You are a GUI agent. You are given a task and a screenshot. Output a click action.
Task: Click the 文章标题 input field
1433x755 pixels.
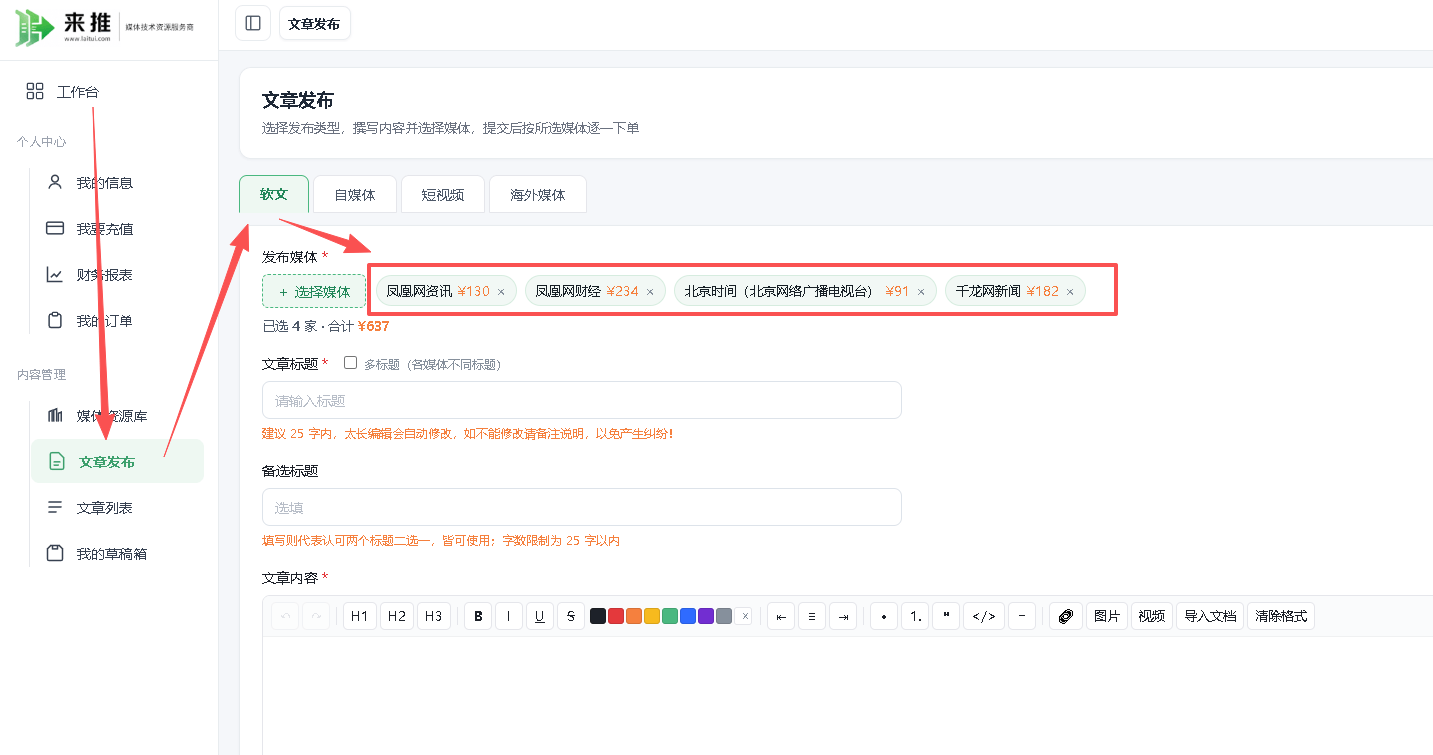pyautogui.click(x=582, y=400)
